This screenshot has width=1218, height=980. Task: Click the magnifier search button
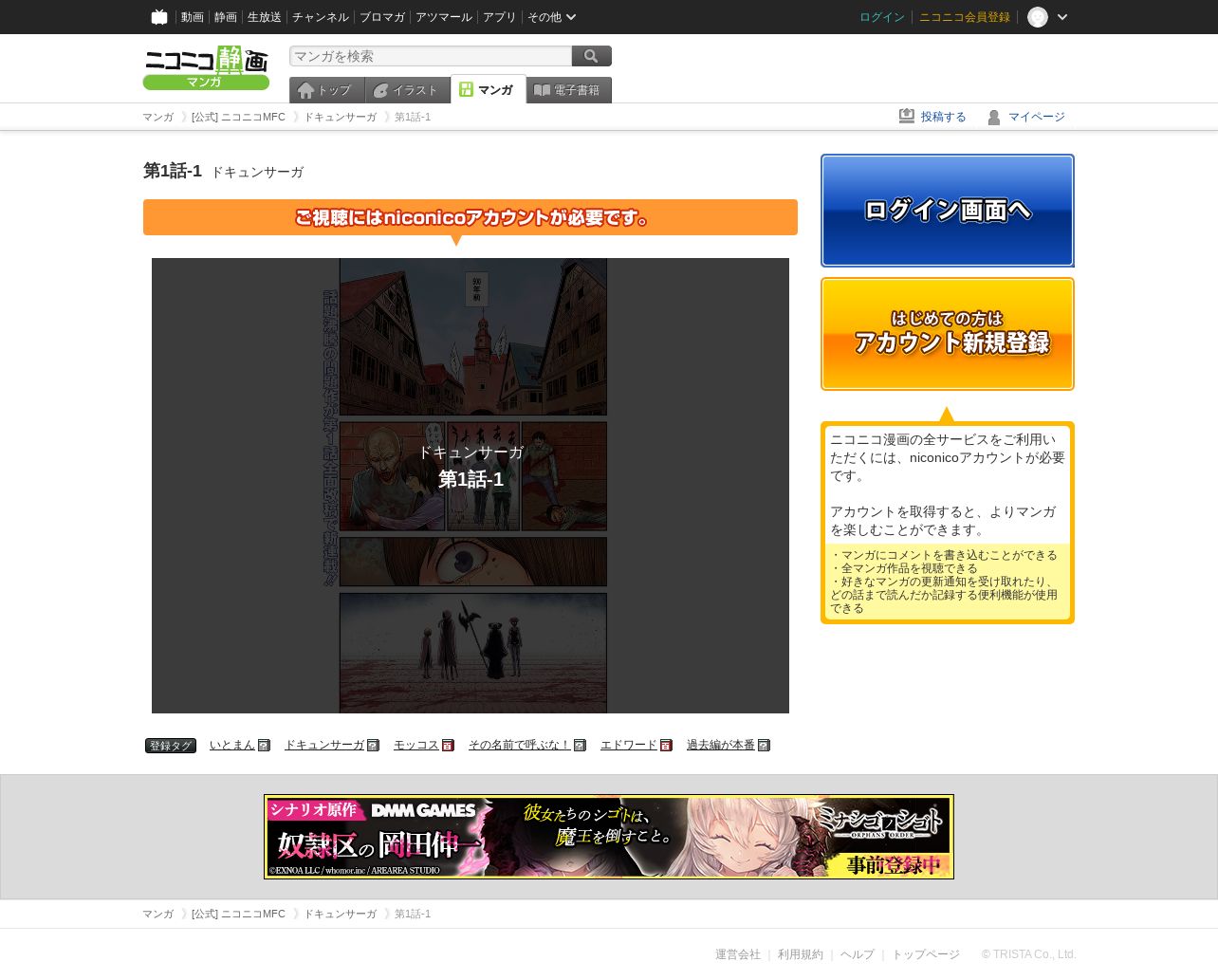pos(592,56)
